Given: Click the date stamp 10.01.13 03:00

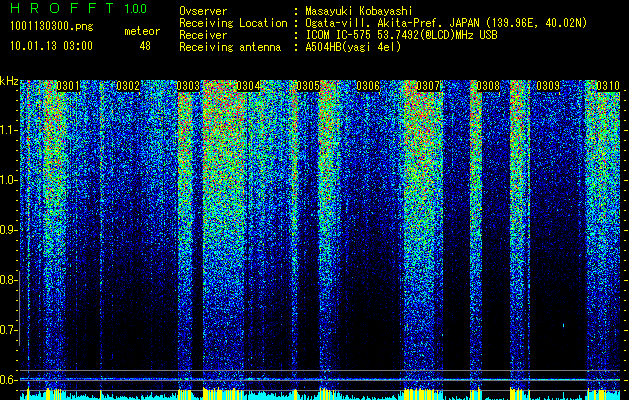Looking at the screenshot, I should 51,45.
